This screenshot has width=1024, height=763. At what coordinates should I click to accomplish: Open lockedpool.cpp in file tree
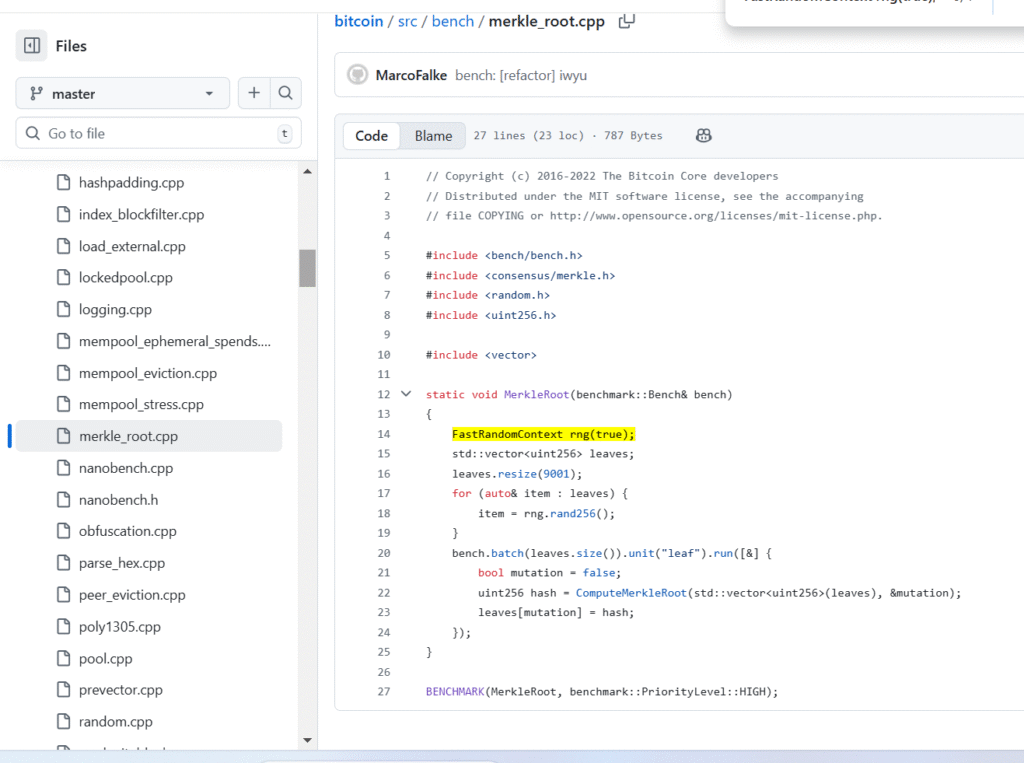(125, 278)
